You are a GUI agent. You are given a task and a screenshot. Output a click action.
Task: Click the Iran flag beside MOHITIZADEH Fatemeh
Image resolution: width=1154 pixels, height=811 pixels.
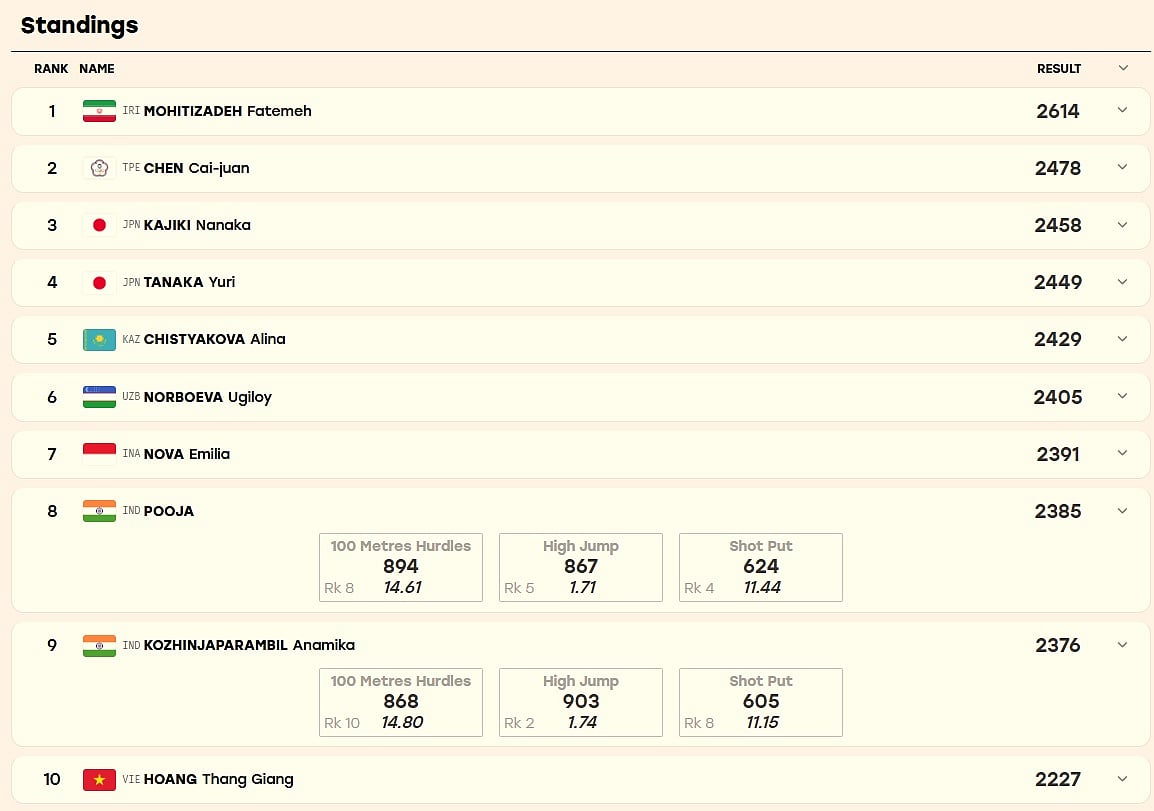click(99, 111)
